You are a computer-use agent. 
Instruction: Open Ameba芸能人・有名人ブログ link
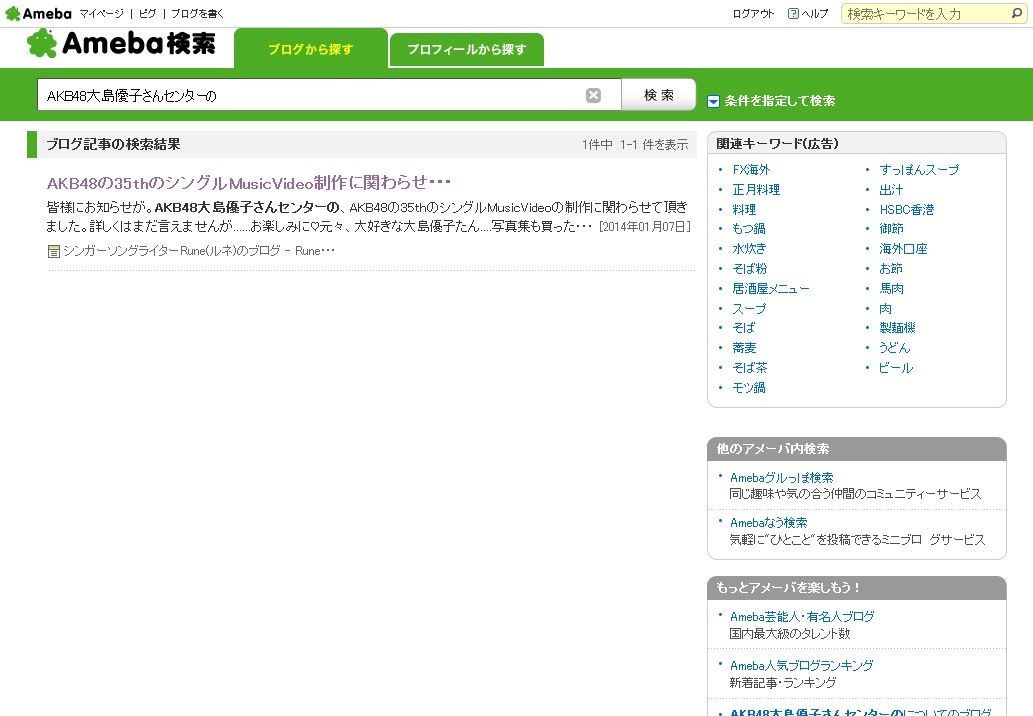point(802,617)
